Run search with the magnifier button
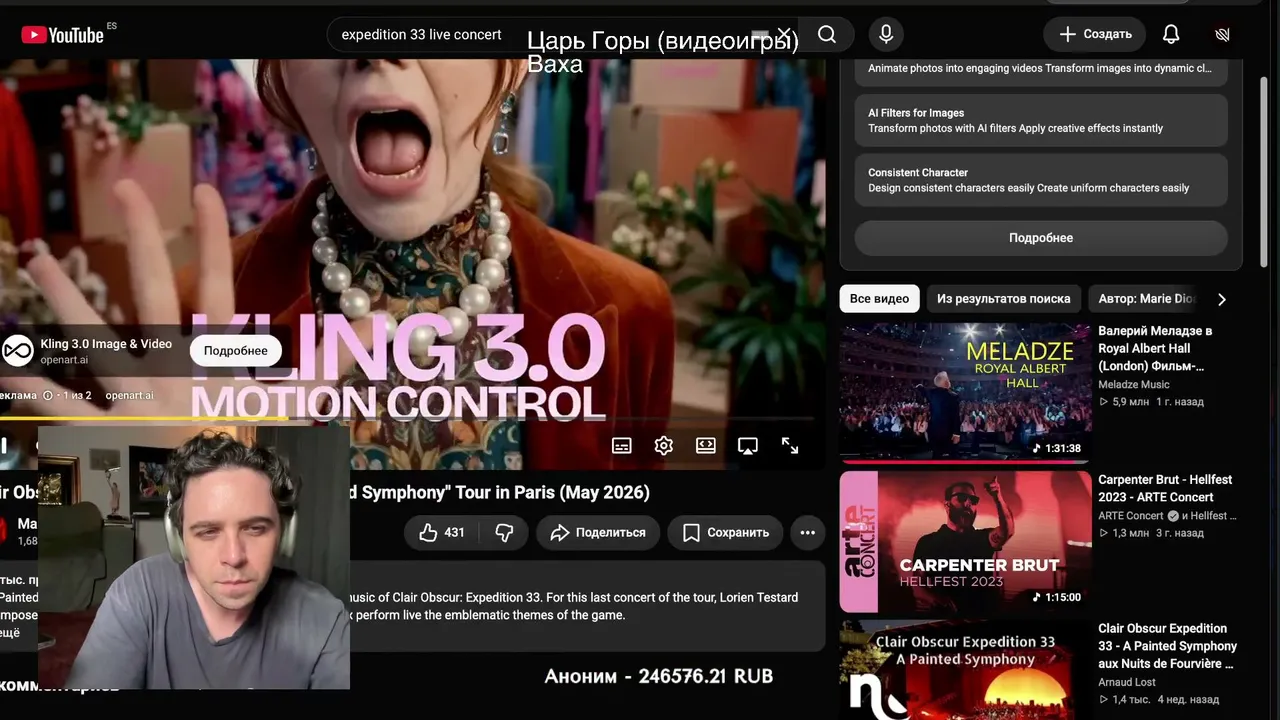Image resolution: width=1280 pixels, height=720 pixels. pos(827,34)
